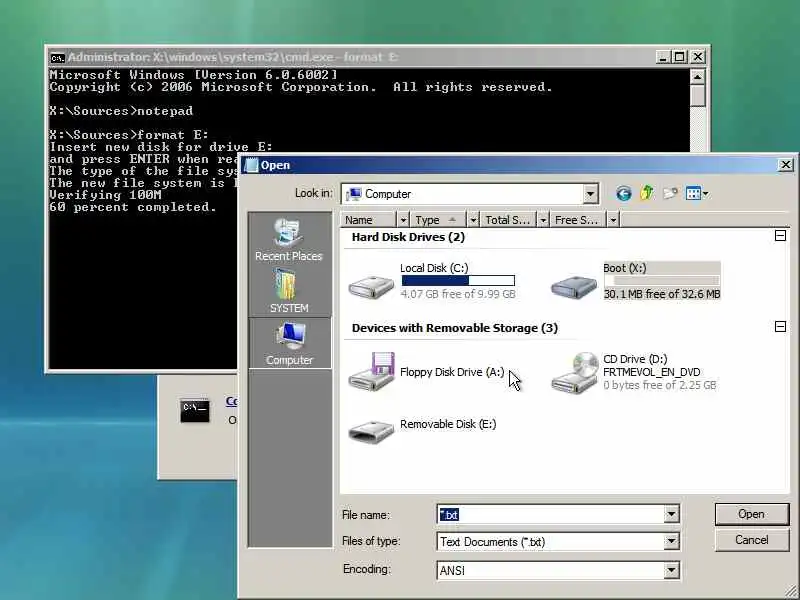The image size is (800, 600).
Task: Open the File name dropdown arrow
Action: point(671,514)
